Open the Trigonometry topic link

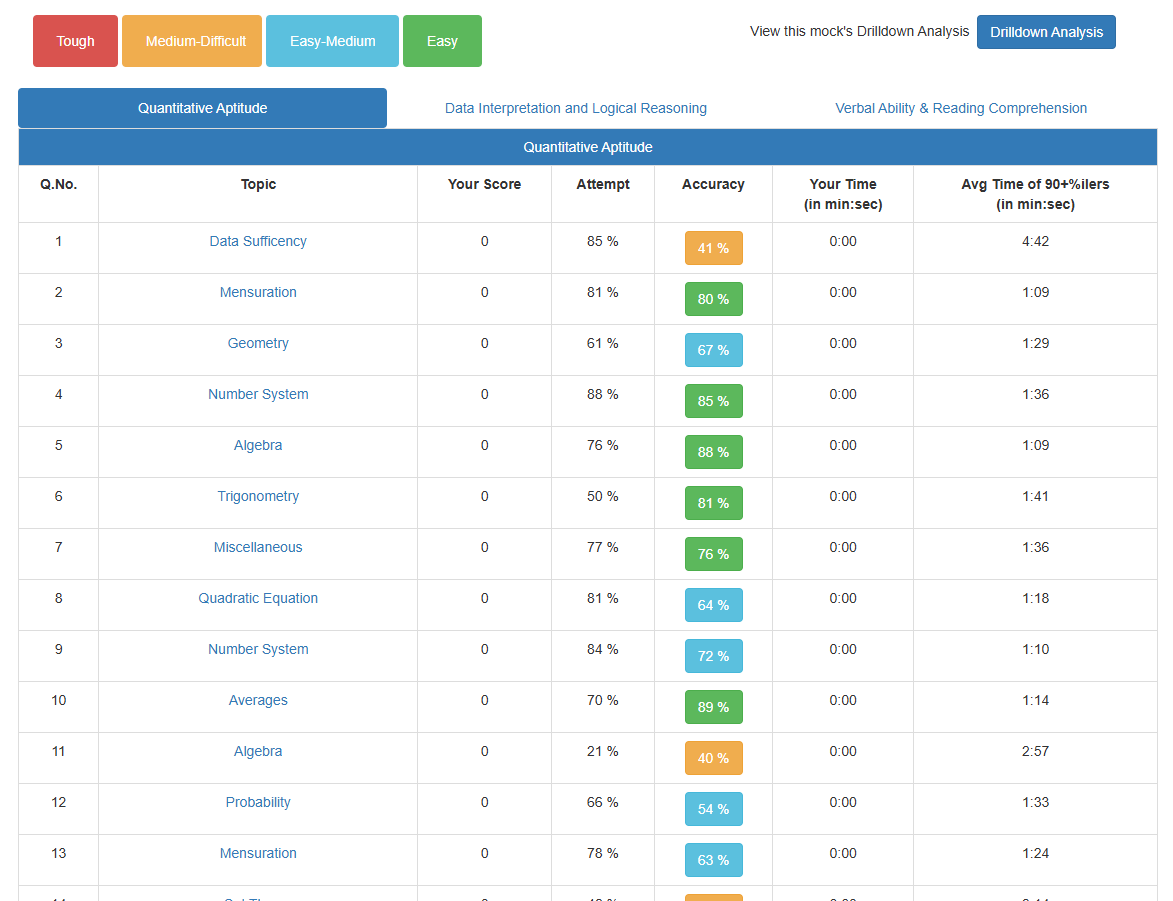(x=258, y=496)
